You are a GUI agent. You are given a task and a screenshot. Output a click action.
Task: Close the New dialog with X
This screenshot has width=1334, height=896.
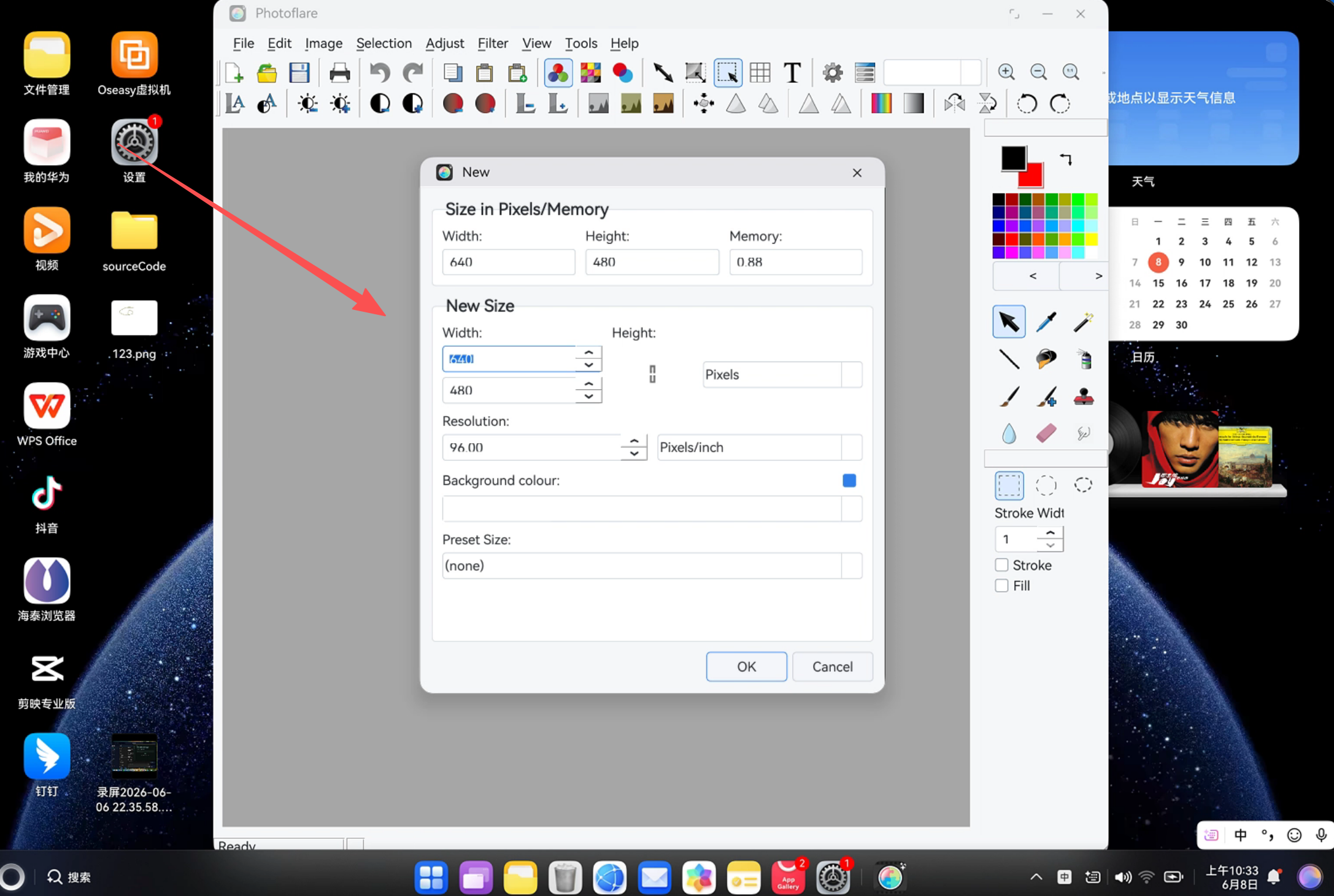(857, 172)
